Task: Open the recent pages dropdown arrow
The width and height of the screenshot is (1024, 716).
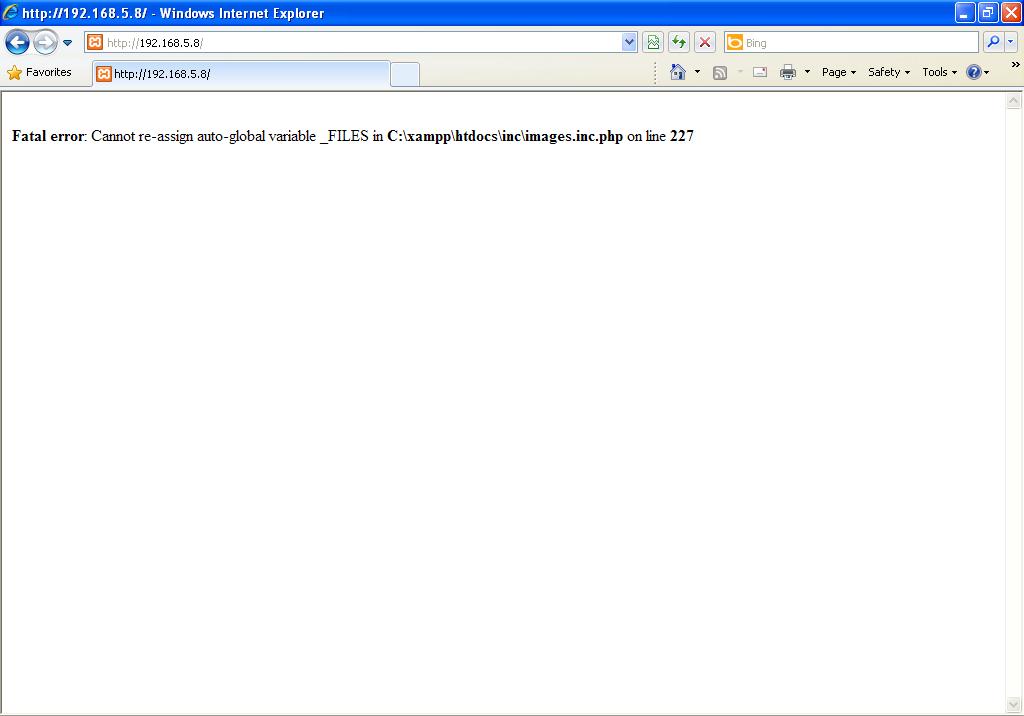Action: (x=67, y=43)
